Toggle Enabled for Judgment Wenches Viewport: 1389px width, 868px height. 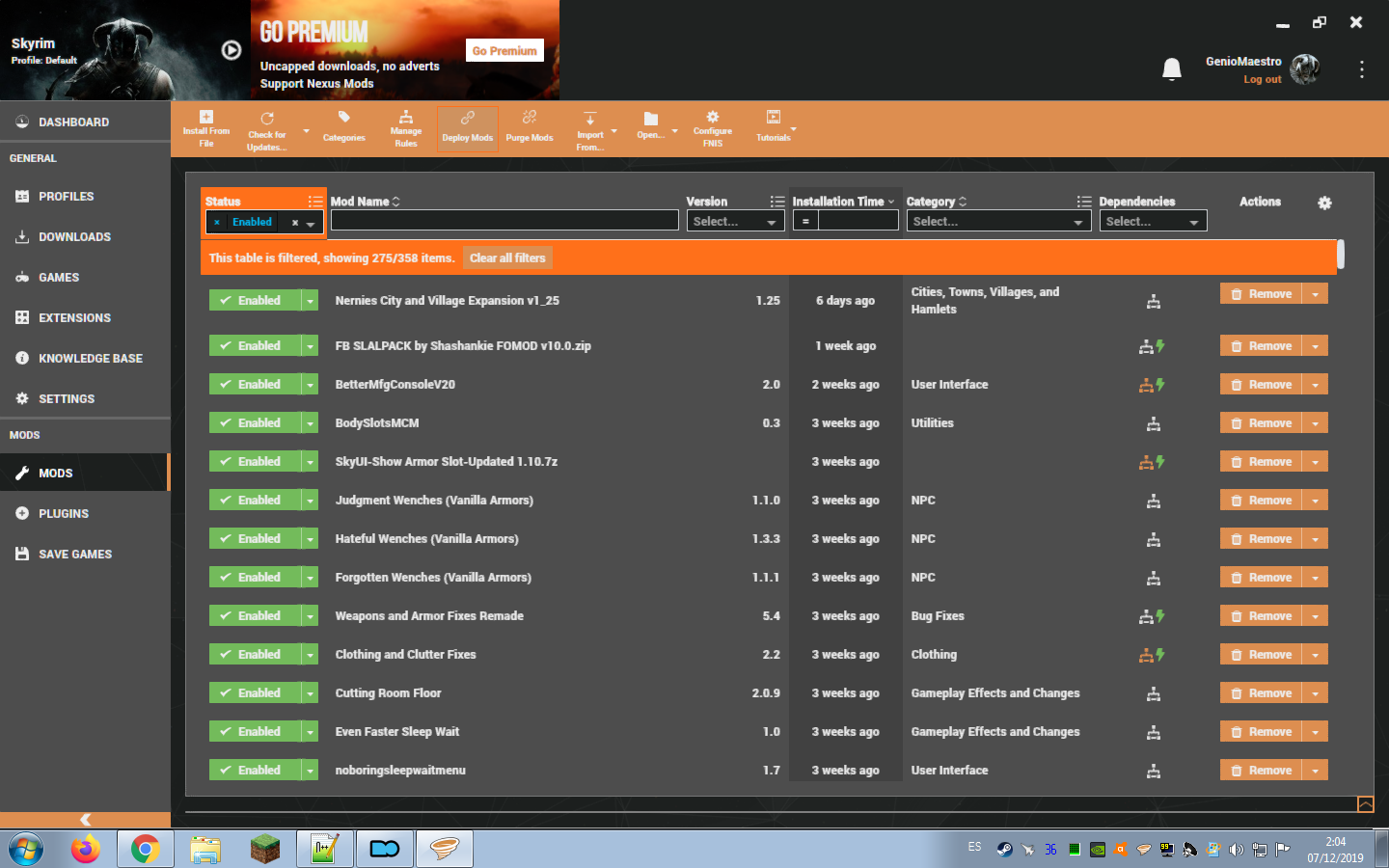(x=255, y=501)
